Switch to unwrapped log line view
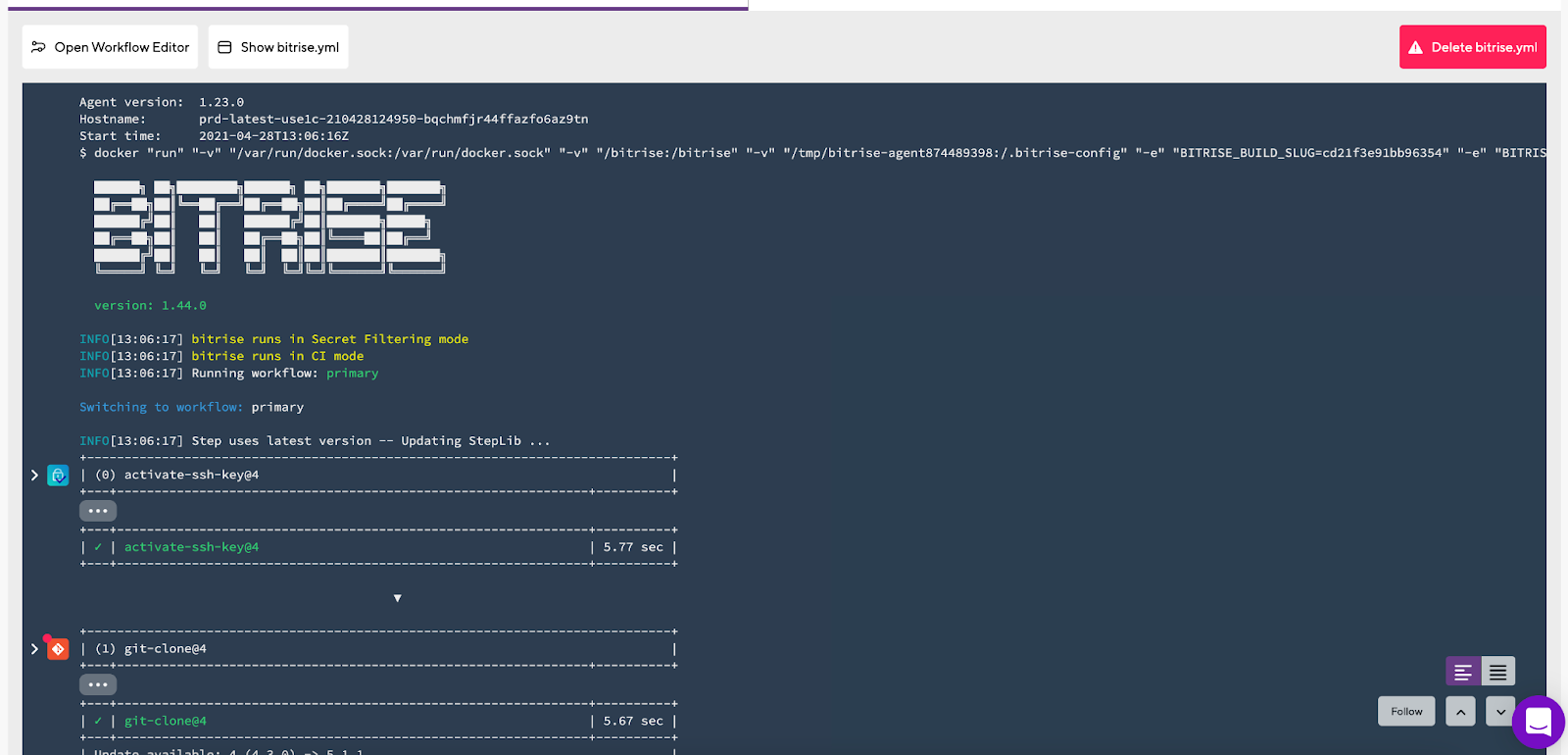Viewport: 1568px width, 755px height. pos(1498,672)
